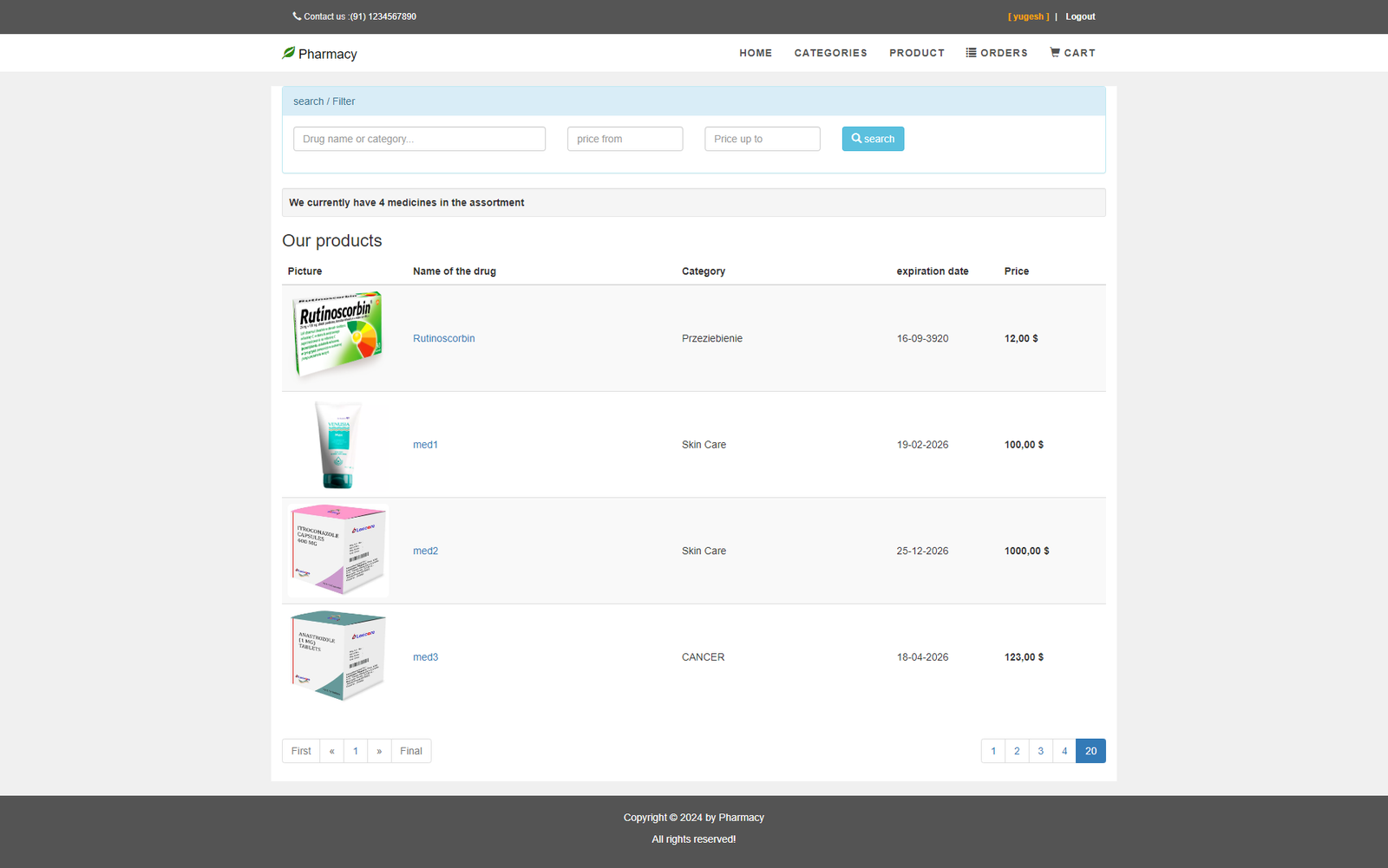This screenshot has height=868, width=1388.
Task: Set items per page to 20
Action: [x=1090, y=751]
